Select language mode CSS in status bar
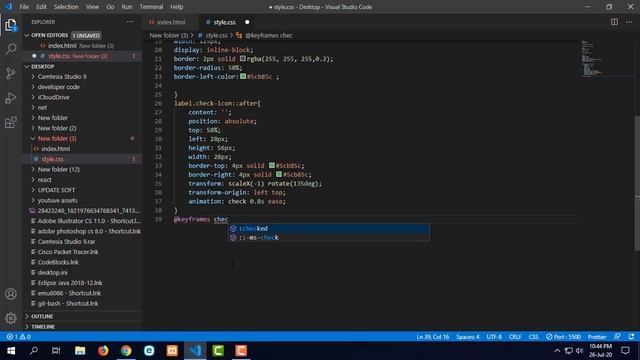640x360 pixels. [x=533, y=337]
